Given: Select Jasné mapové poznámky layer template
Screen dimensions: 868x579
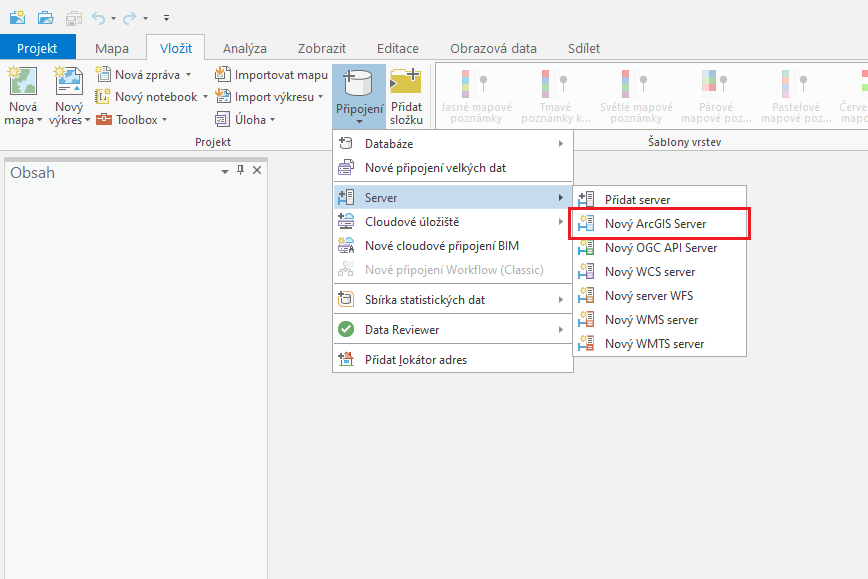Looking at the screenshot, I should (476, 95).
